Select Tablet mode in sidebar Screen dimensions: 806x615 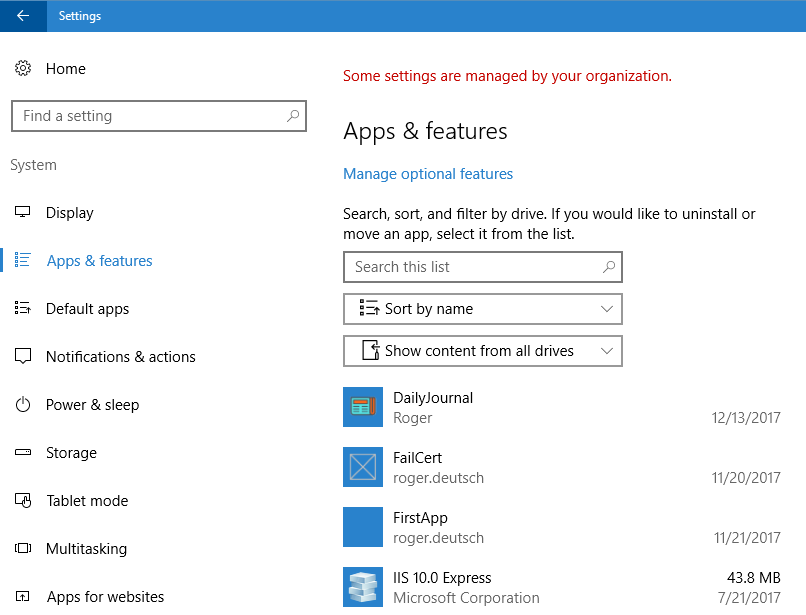(x=87, y=501)
